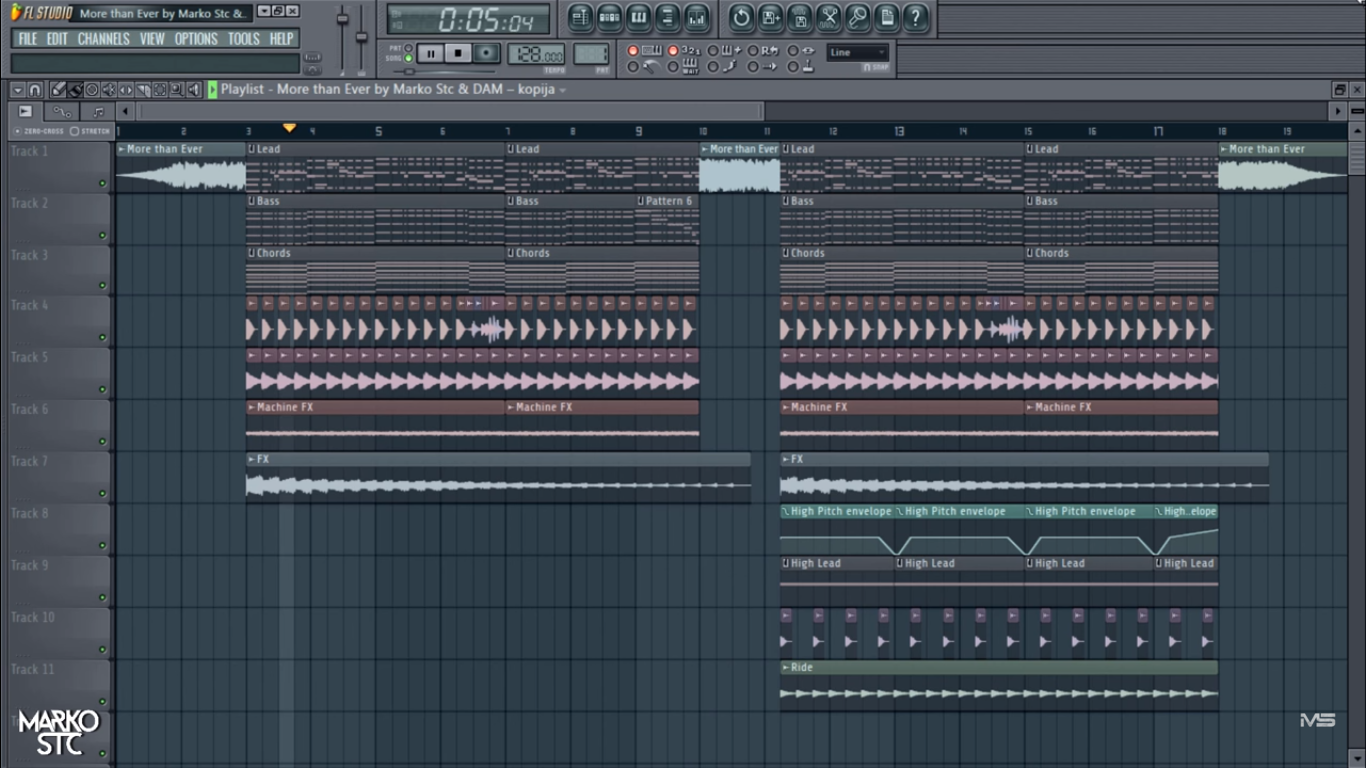The height and width of the screenshot is (768, 1366).
Task: Open Playlist options menu arrow
Action: (x=18, y=90)
